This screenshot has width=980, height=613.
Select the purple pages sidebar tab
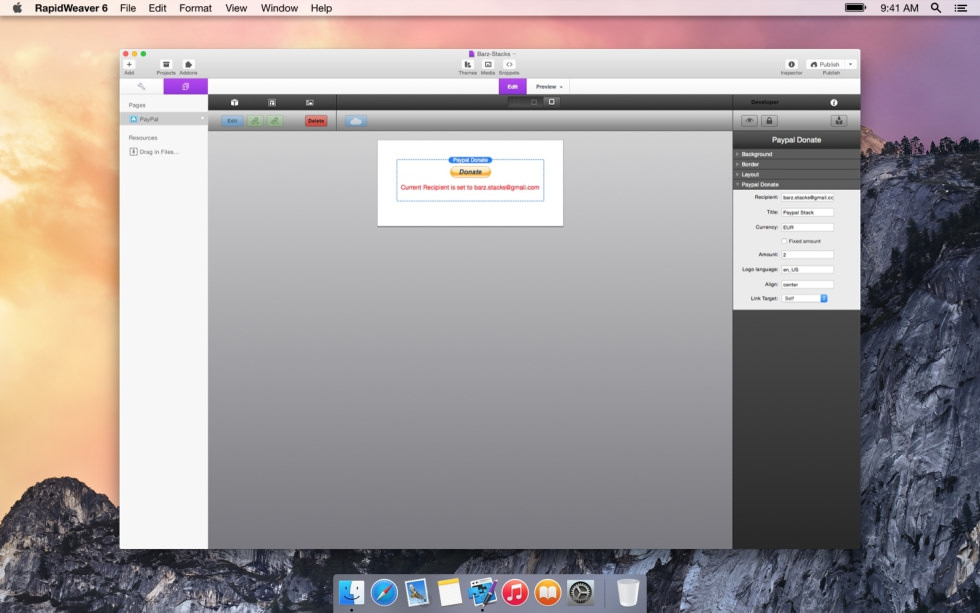[x=186, y=86]
